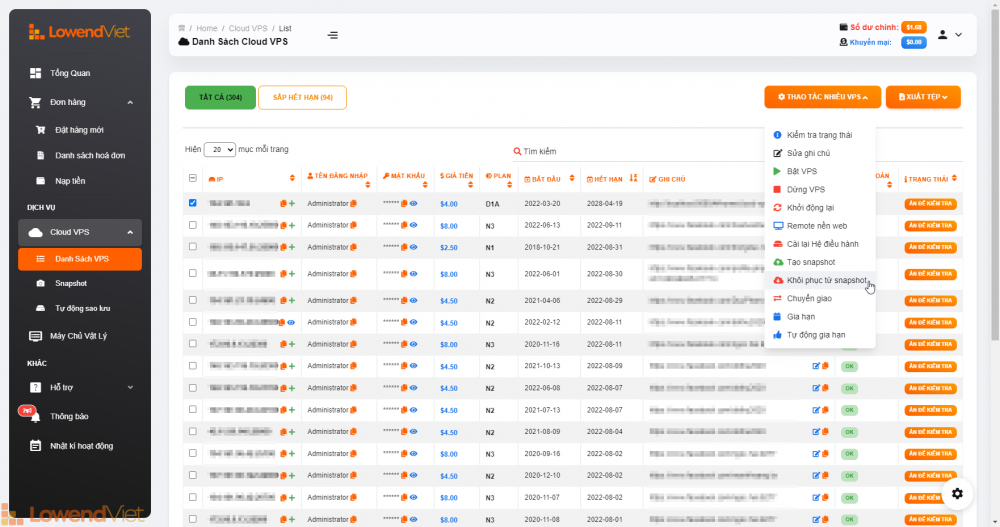Image resolution: width=1000 pixels, height=527 pixels.
Task: Choose Gia hạn
Action: coord(820,317)
